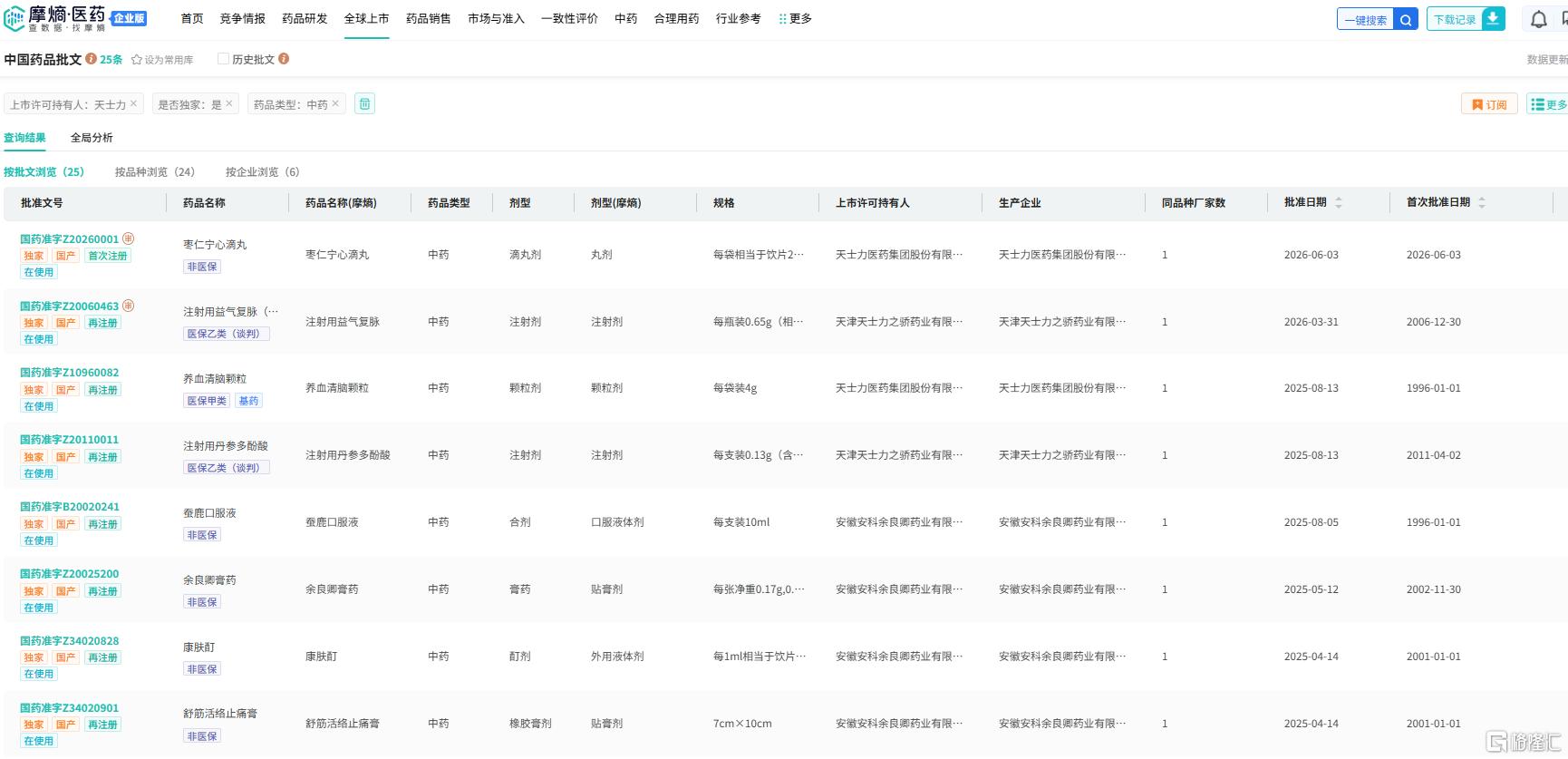Open the 中药 menu

pyautogui.click(x=626, y=19)
